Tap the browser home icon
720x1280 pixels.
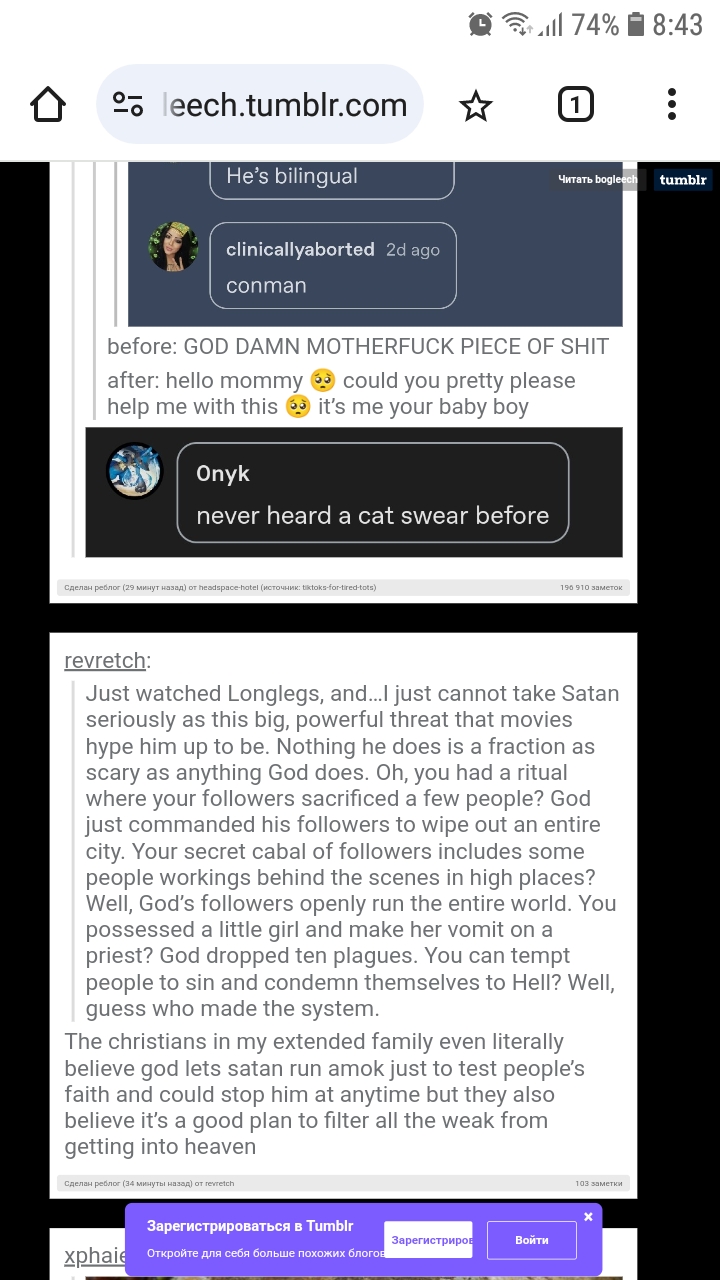point(48,105)
